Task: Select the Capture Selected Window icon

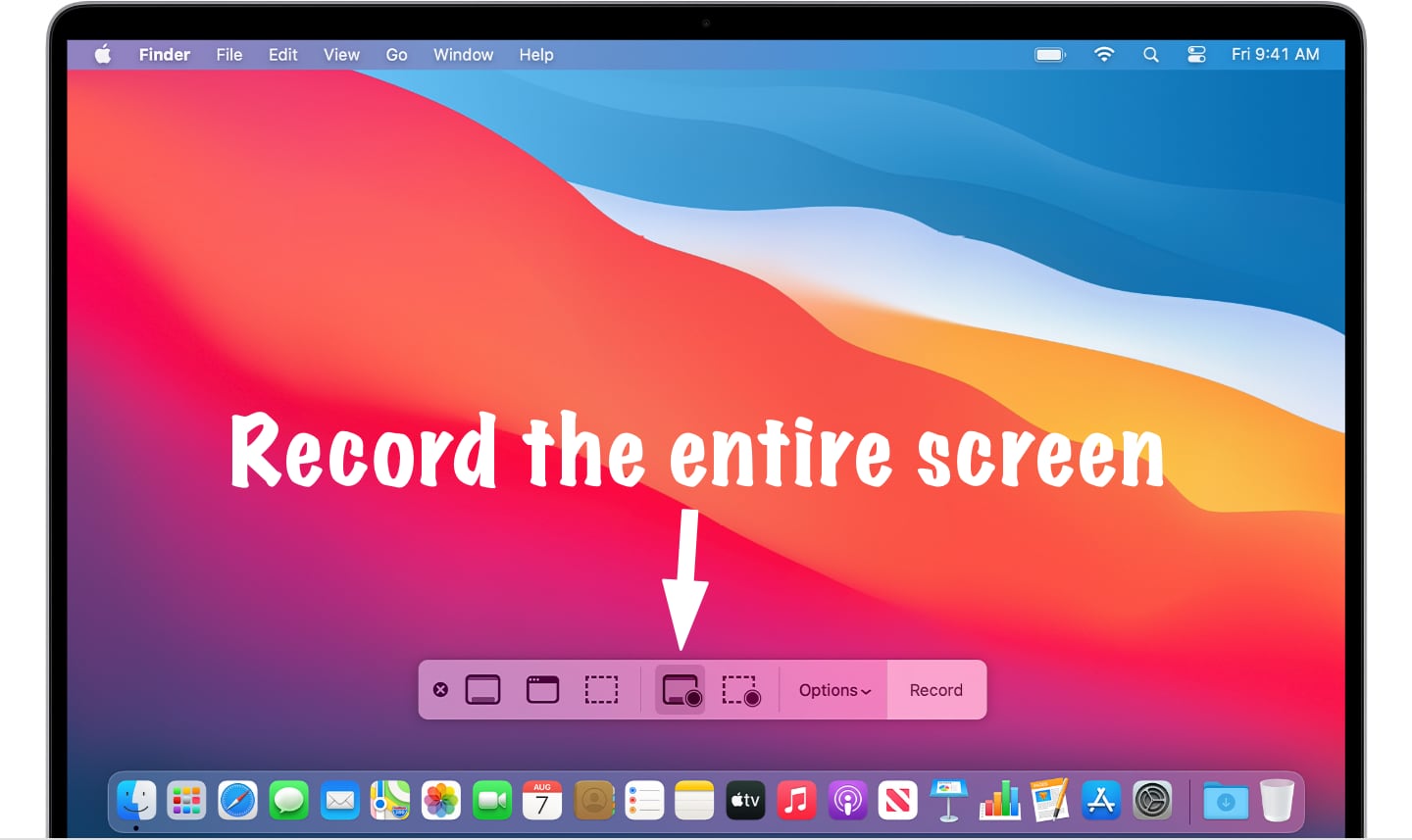Action: coord(543,689)
